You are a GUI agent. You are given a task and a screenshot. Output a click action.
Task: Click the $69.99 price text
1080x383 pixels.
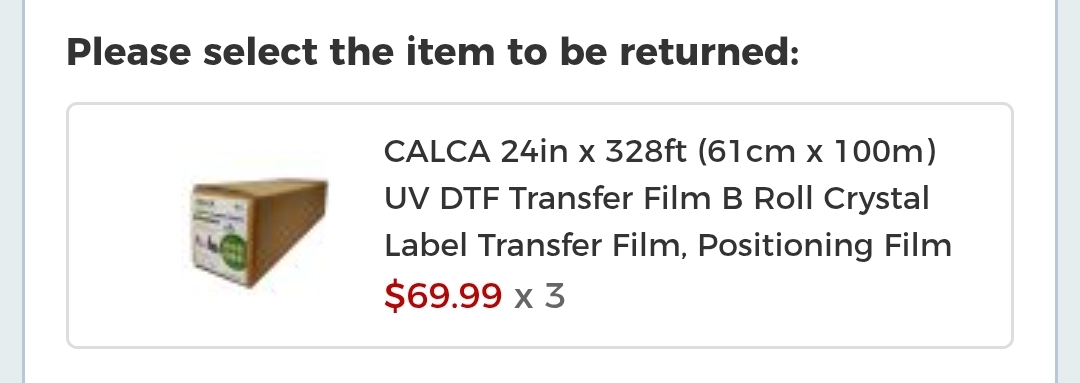[443, 296]
